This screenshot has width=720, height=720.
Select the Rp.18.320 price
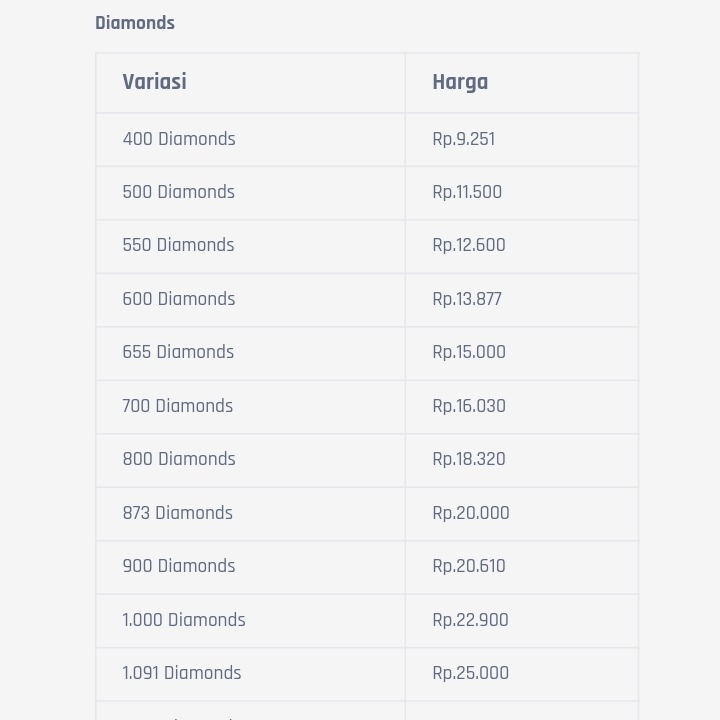(x=469, y=459)
